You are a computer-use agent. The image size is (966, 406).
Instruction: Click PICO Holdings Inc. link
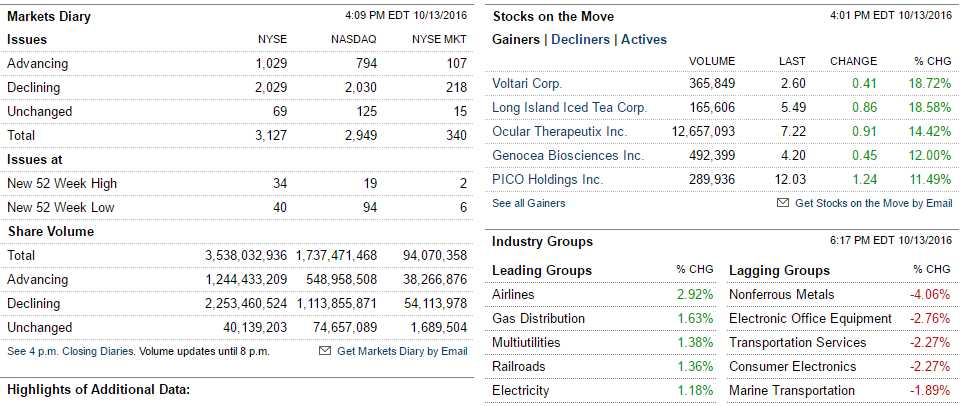point(548,179)
